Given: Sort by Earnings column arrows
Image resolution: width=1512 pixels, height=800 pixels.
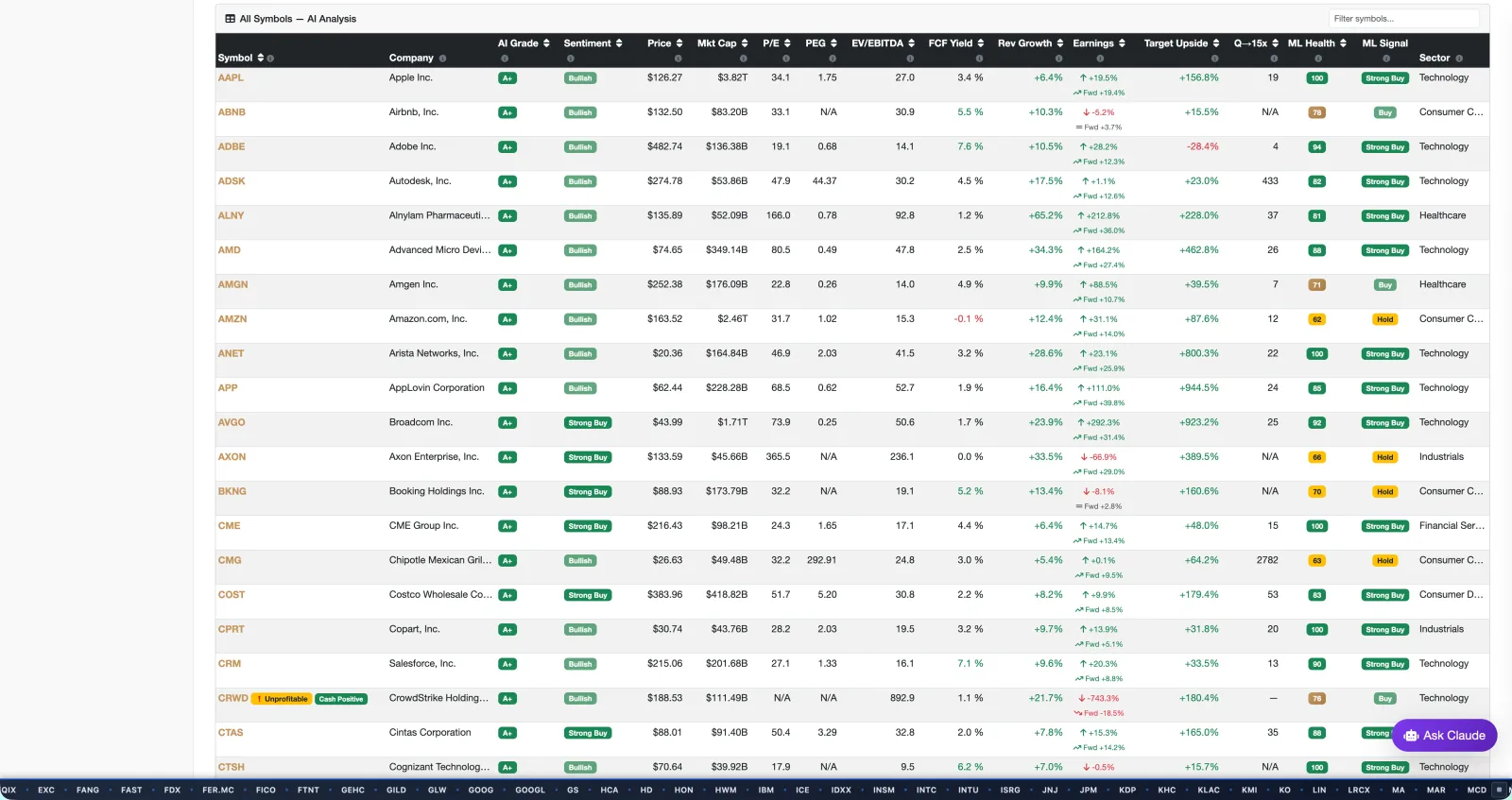Looking at the screenshot, I should (x=1122, y=43).
